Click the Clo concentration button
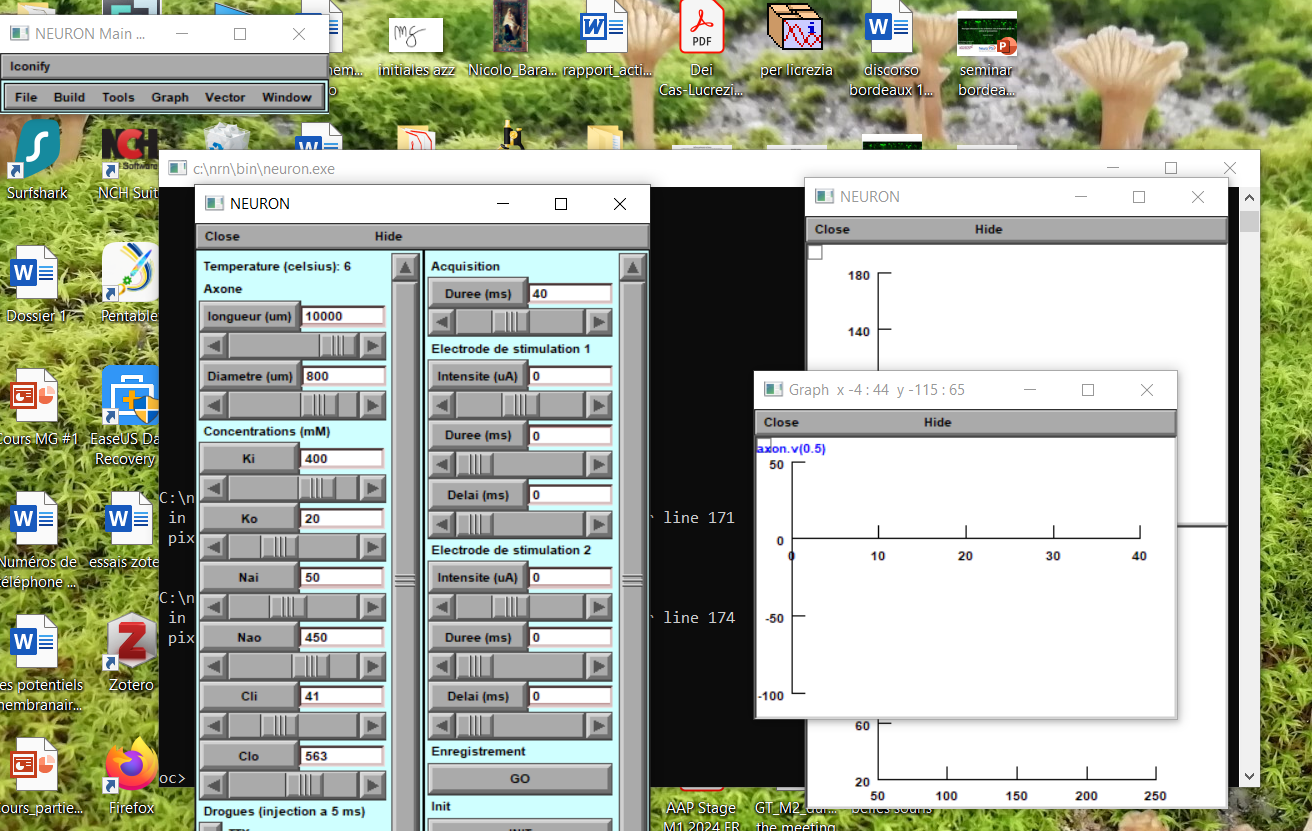The width and height of the screenshot is (1312, 831). click(249, 756)
